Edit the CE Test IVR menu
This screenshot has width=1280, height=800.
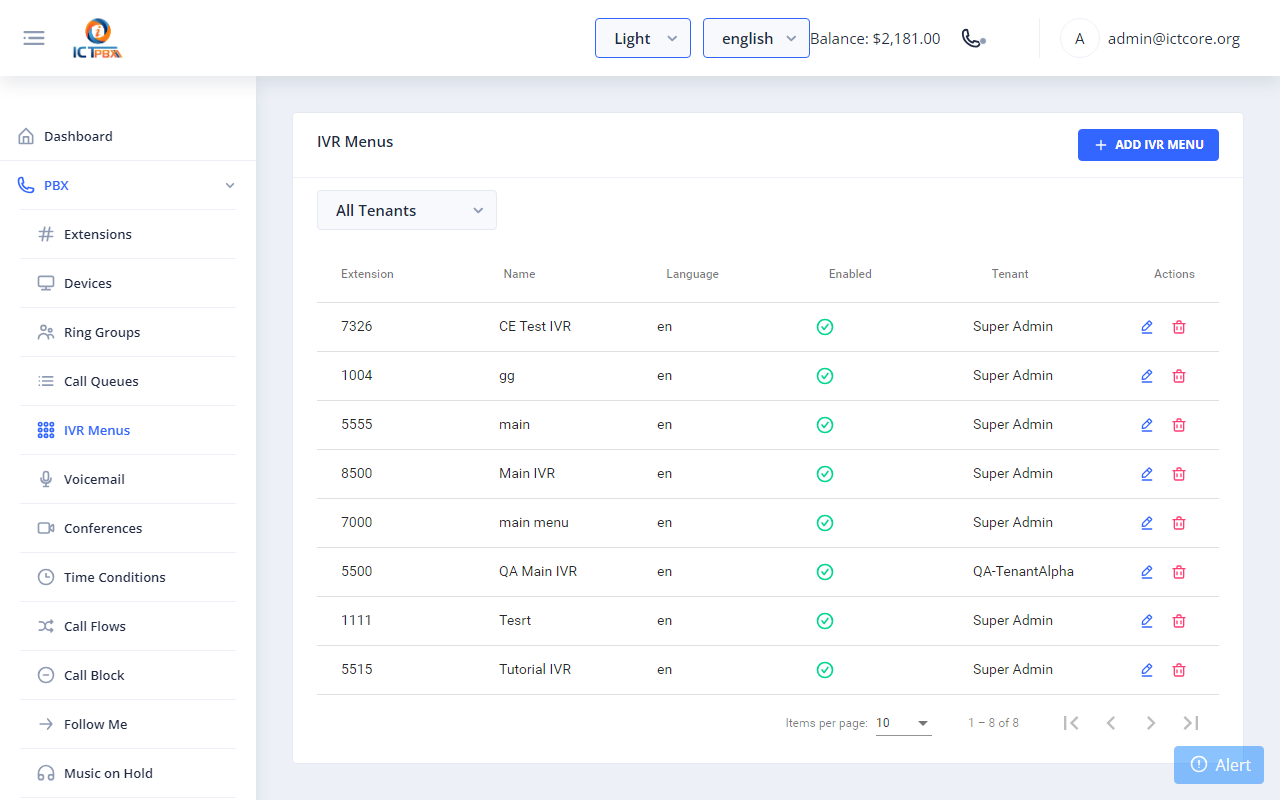(1147, 327)
